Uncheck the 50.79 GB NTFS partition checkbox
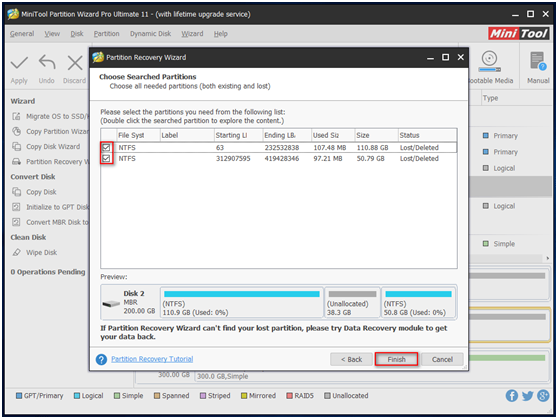 click(x=106, y=158)
